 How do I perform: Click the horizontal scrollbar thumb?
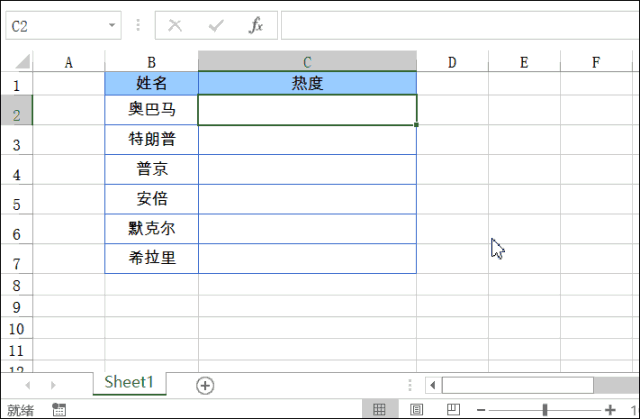[518, 385]
